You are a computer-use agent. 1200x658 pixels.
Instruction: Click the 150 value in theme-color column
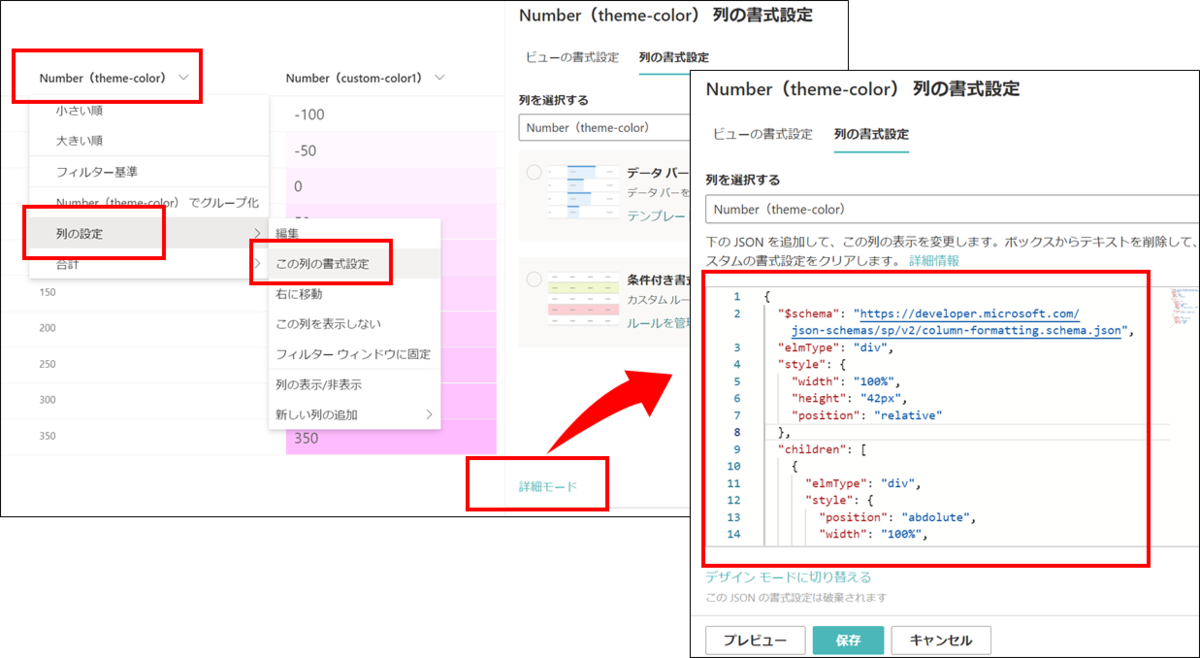tap(48, 292)
